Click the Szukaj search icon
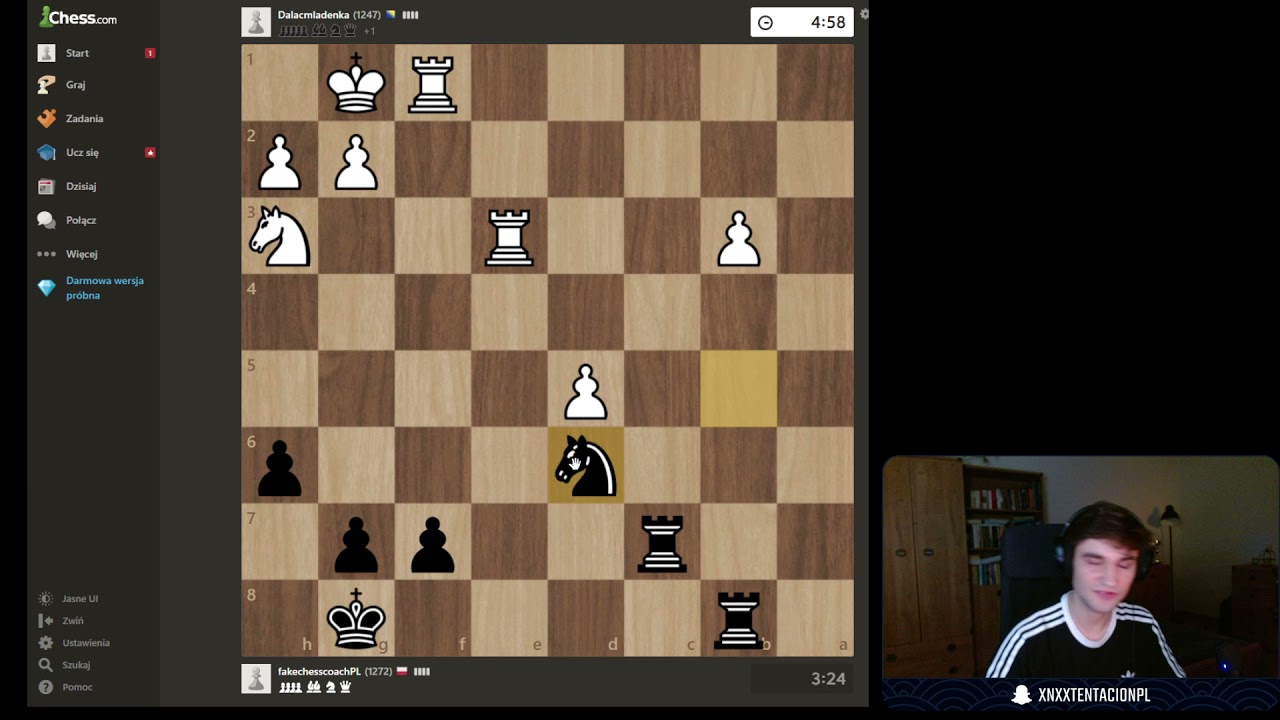The image size is (1280, 720). click(x=45, y=665)
